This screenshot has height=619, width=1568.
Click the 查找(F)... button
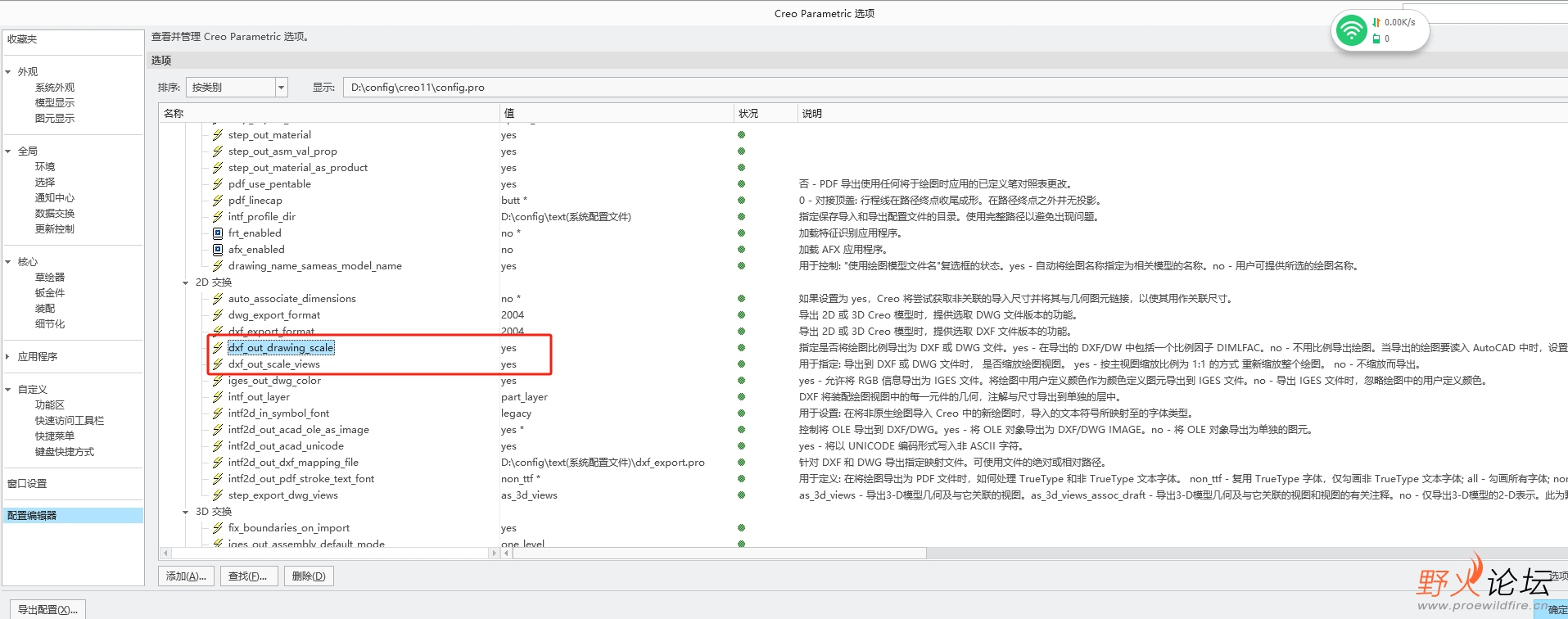(248, 576)
